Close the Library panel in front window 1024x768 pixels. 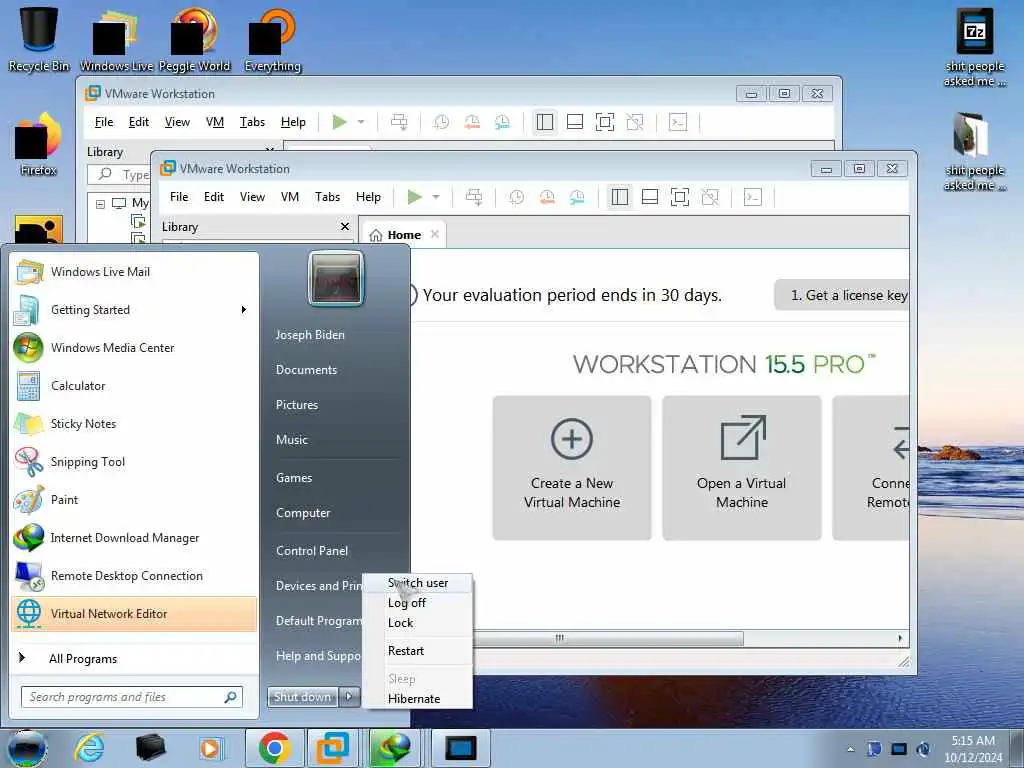click(x=345, y=226)
